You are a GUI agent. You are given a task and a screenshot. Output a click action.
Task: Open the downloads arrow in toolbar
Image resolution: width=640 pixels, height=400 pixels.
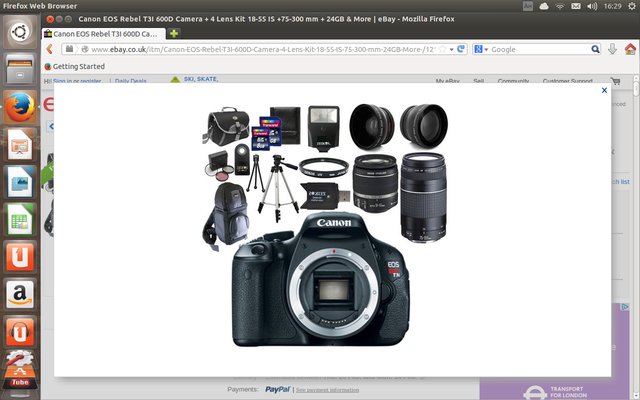[611, 49]
